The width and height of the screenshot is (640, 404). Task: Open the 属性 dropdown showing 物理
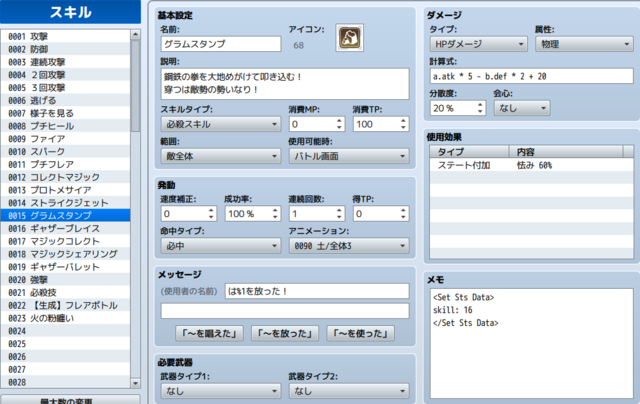pos(584,44)
